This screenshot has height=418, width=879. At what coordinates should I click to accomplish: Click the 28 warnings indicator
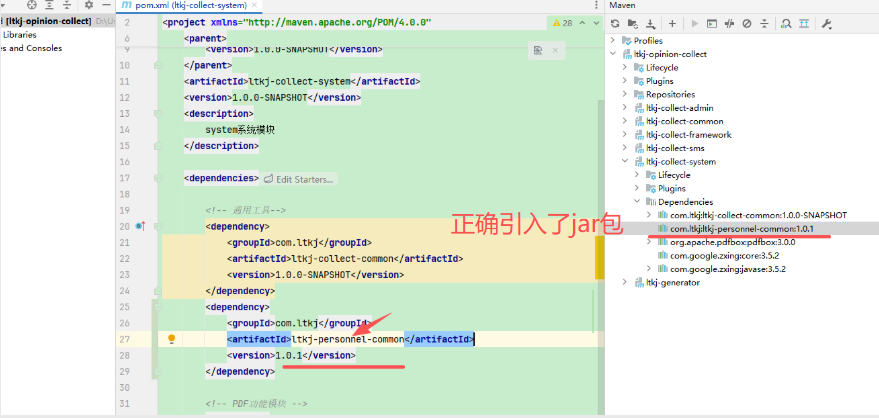(562, 23)
